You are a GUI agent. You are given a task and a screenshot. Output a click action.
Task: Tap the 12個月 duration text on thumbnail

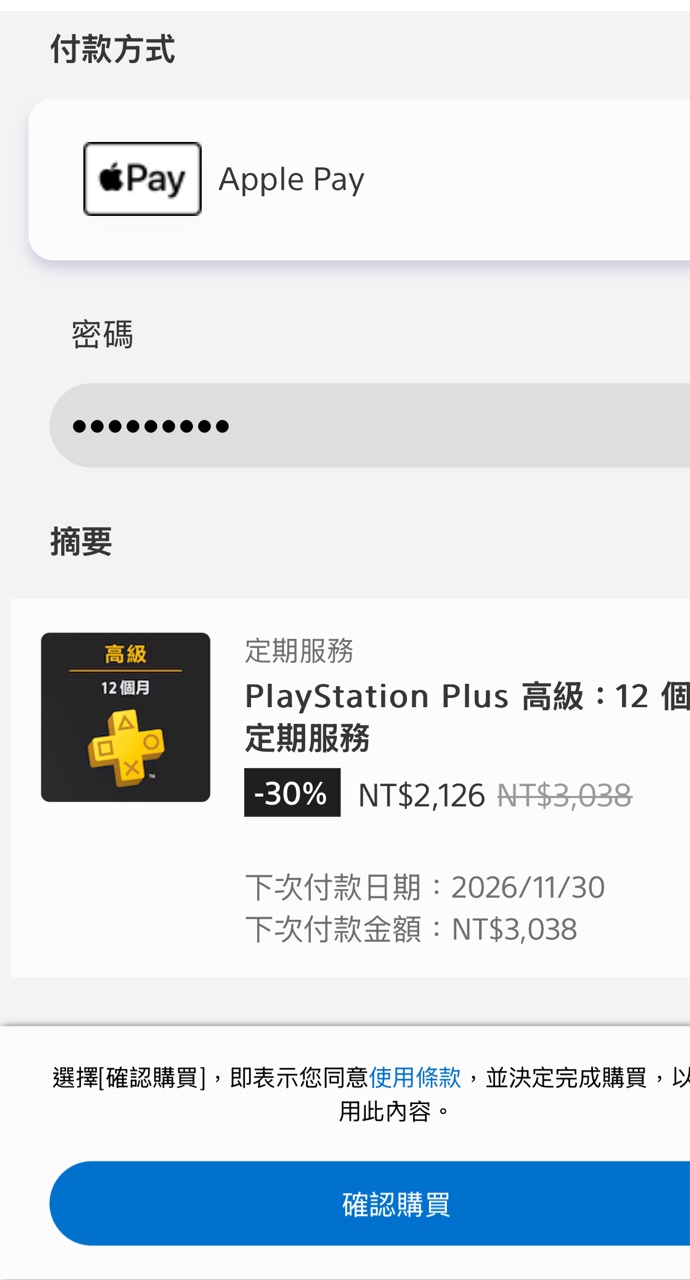(x=126, y=689)
